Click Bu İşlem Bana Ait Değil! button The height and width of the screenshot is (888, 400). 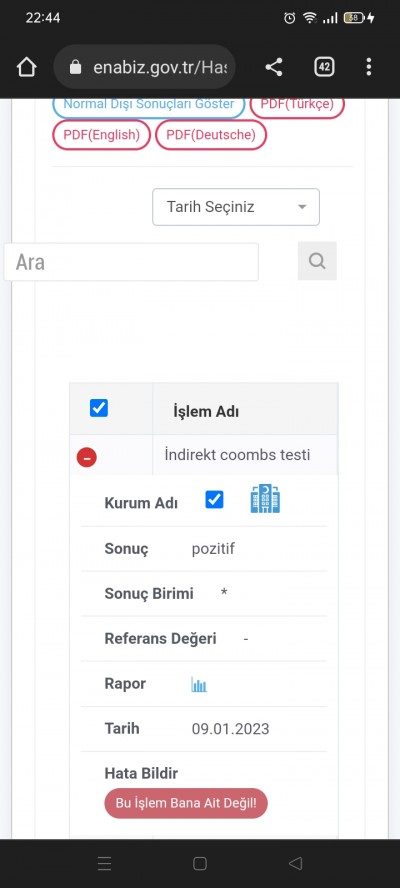(x=186, y=803)
